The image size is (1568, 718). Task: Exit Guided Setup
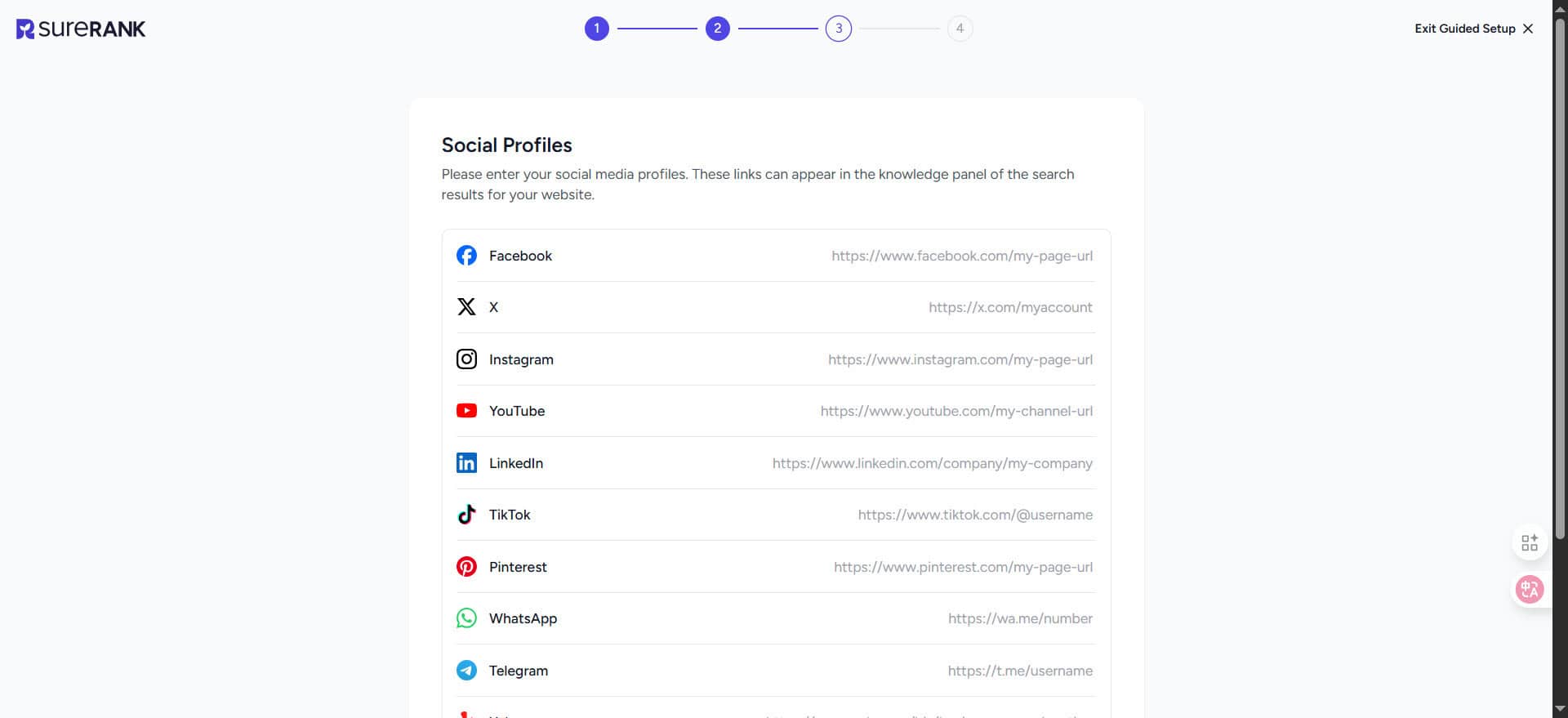click(1474, 29)
